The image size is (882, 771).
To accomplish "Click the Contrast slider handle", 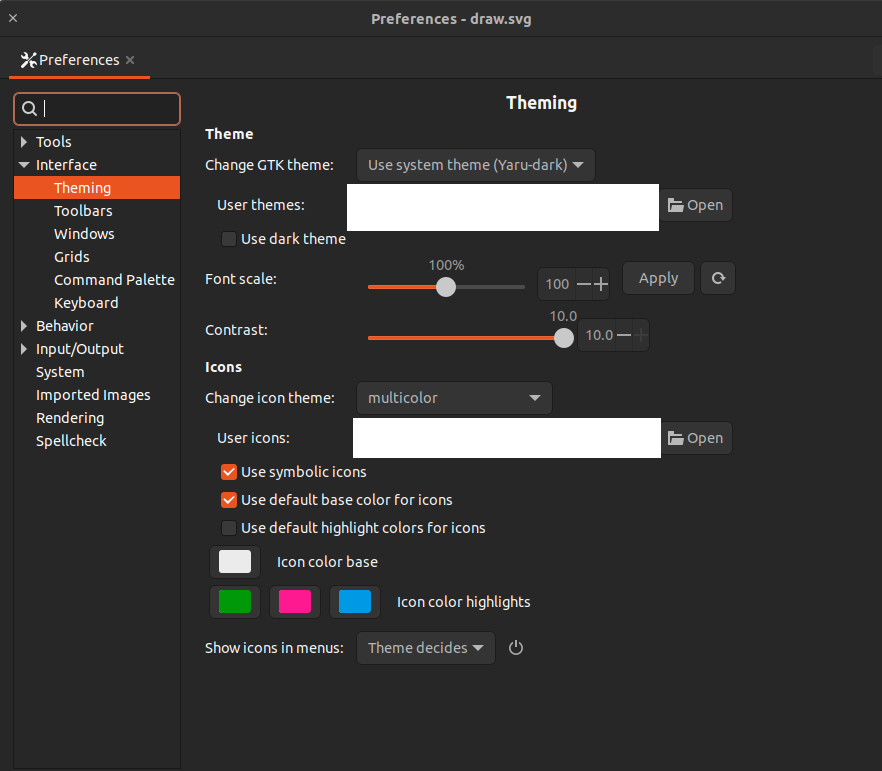I will [564, 338].
